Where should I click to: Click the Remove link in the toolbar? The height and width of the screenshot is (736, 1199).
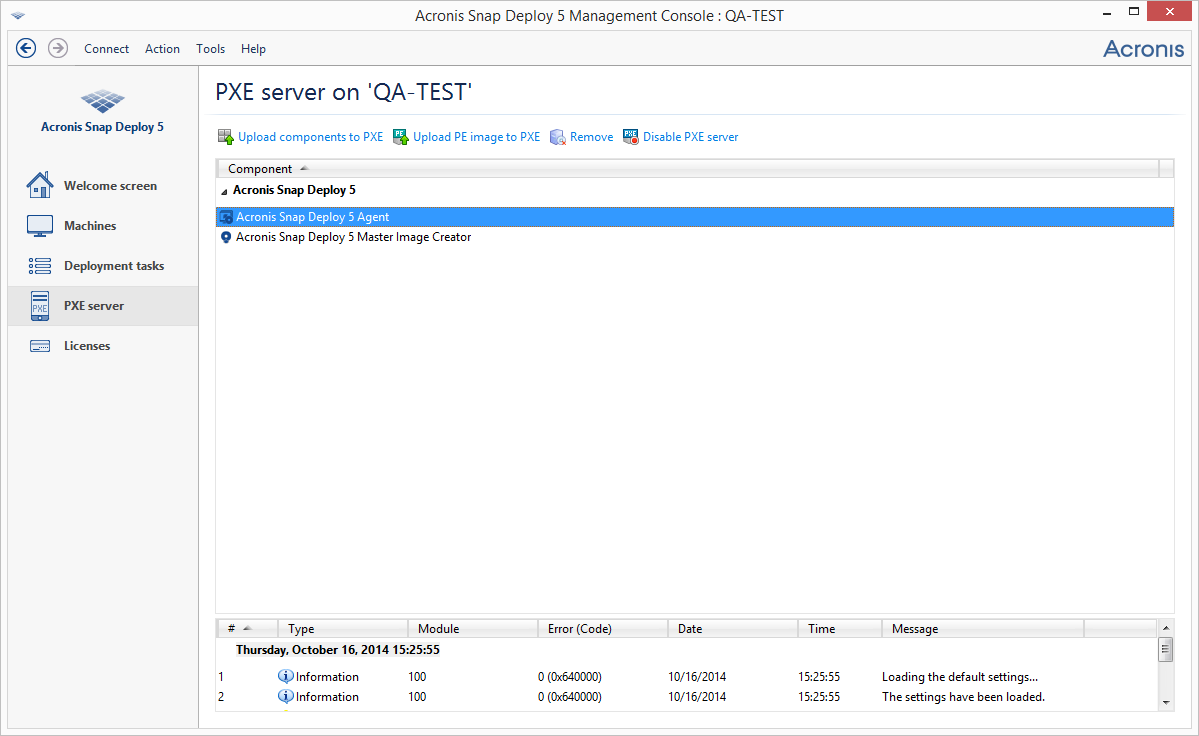click(590, 136)
